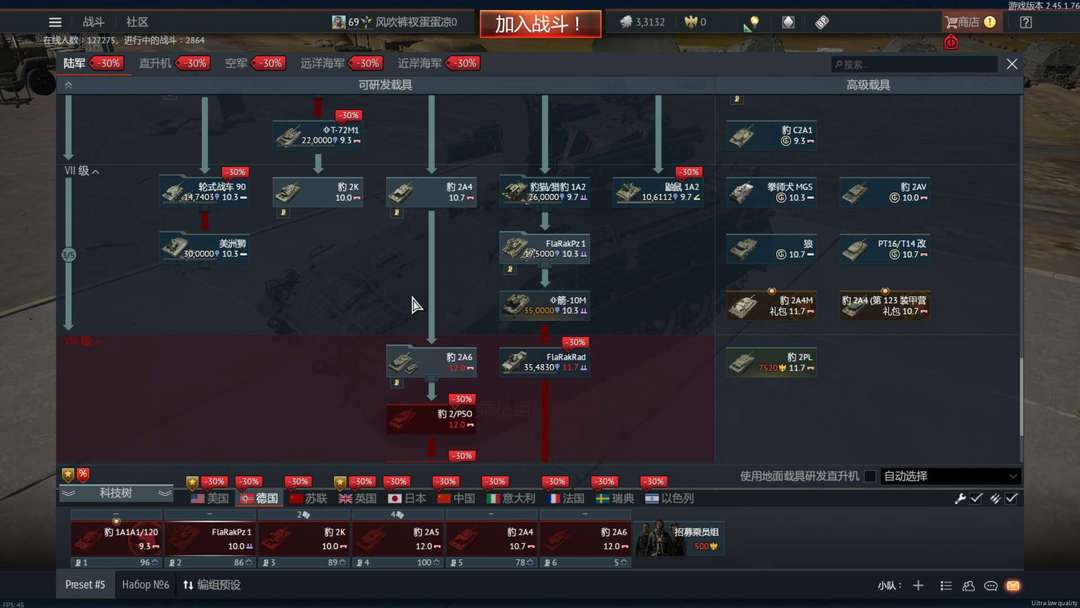Screen dimensions: 1080x608
Task: Select the 日本 nation tab
Action: [407, 498]
